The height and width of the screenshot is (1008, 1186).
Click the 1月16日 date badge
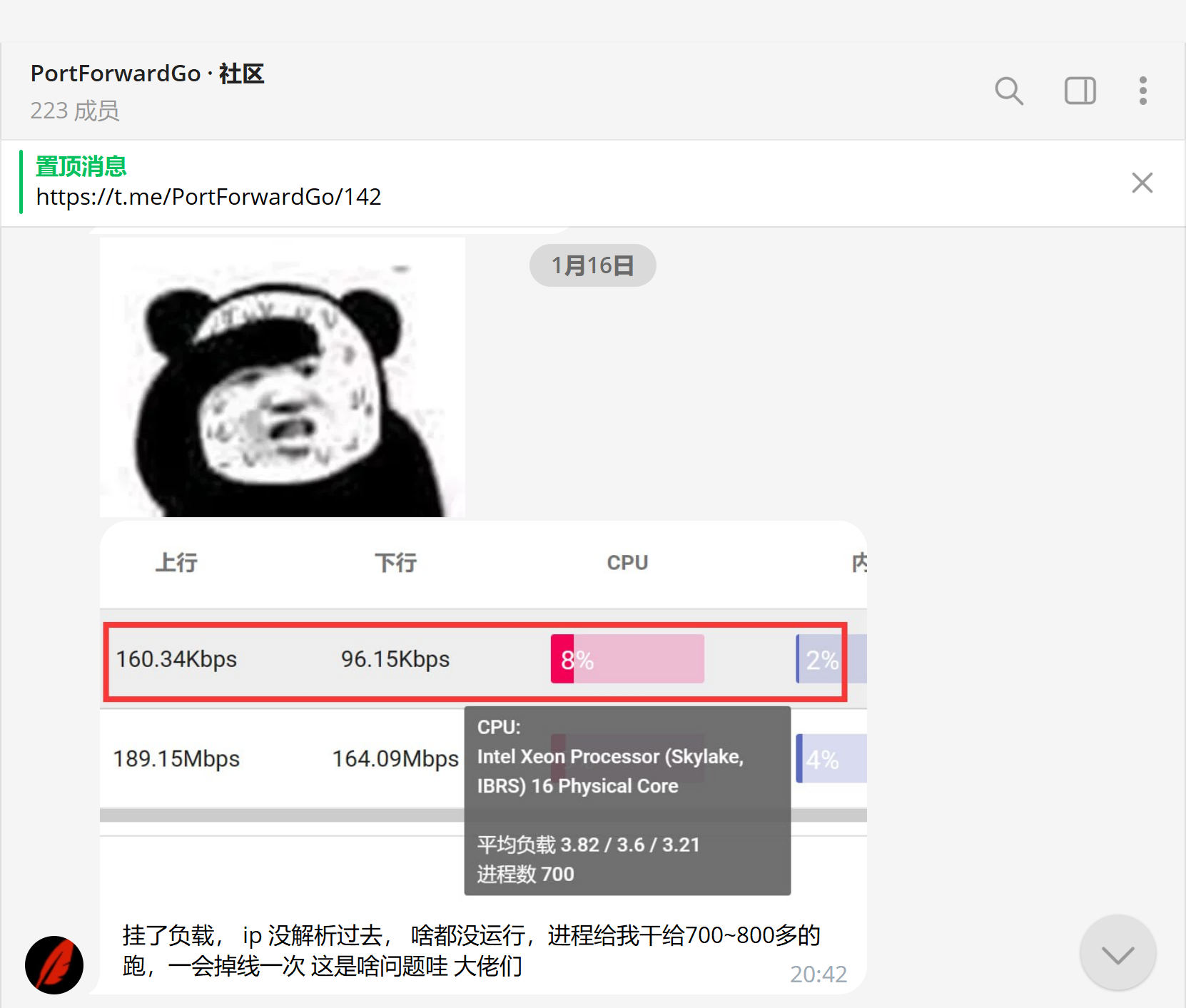pyautogui.click(x=592, y=265)
